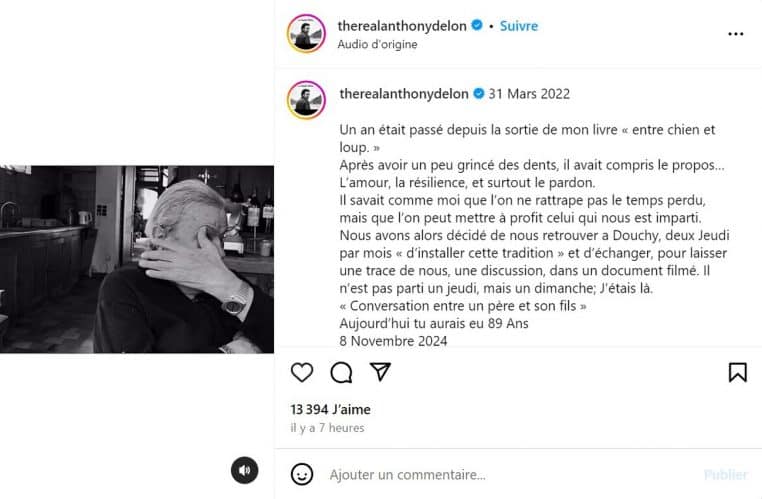The image size is (762, 499).
Task: Focus the Ajouter un commentaire field
Action: (x=510, y=475)
